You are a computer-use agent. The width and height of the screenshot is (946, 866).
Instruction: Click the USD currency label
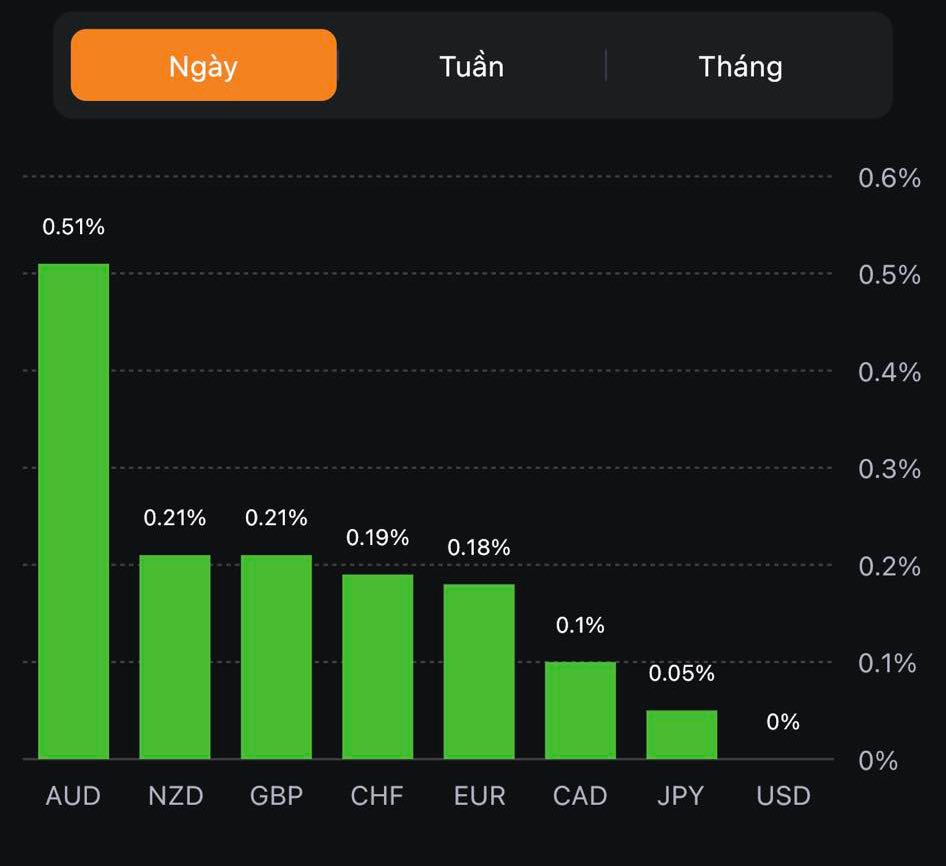[x=783, y=796]
